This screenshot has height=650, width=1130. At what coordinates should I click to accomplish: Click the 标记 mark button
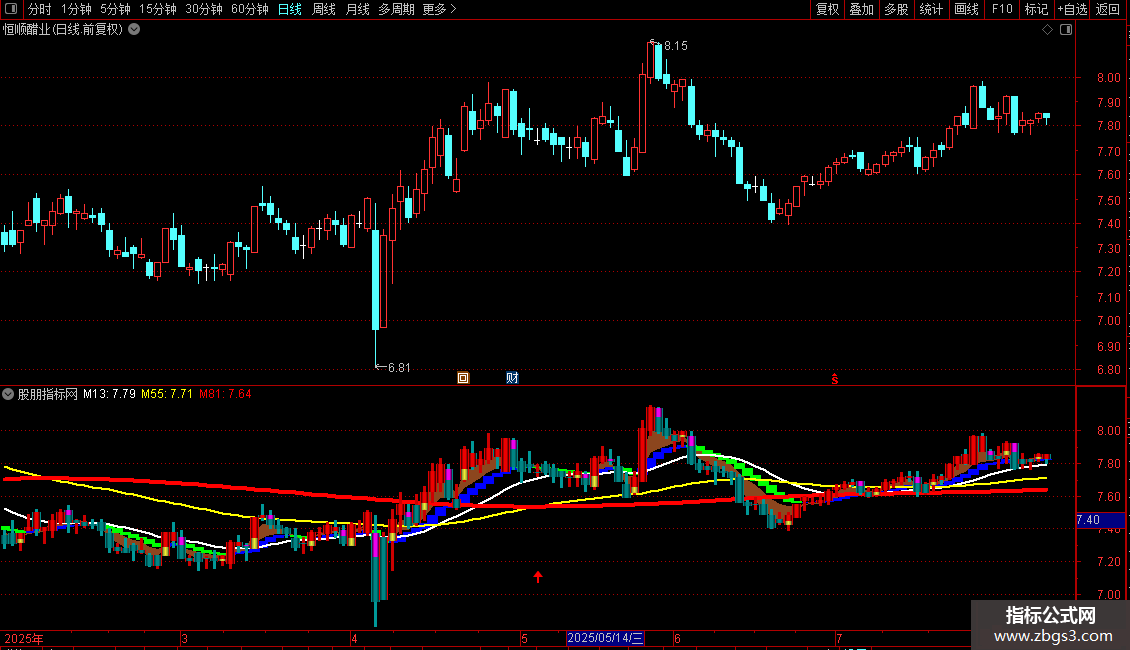click(x=1036, y=9)
